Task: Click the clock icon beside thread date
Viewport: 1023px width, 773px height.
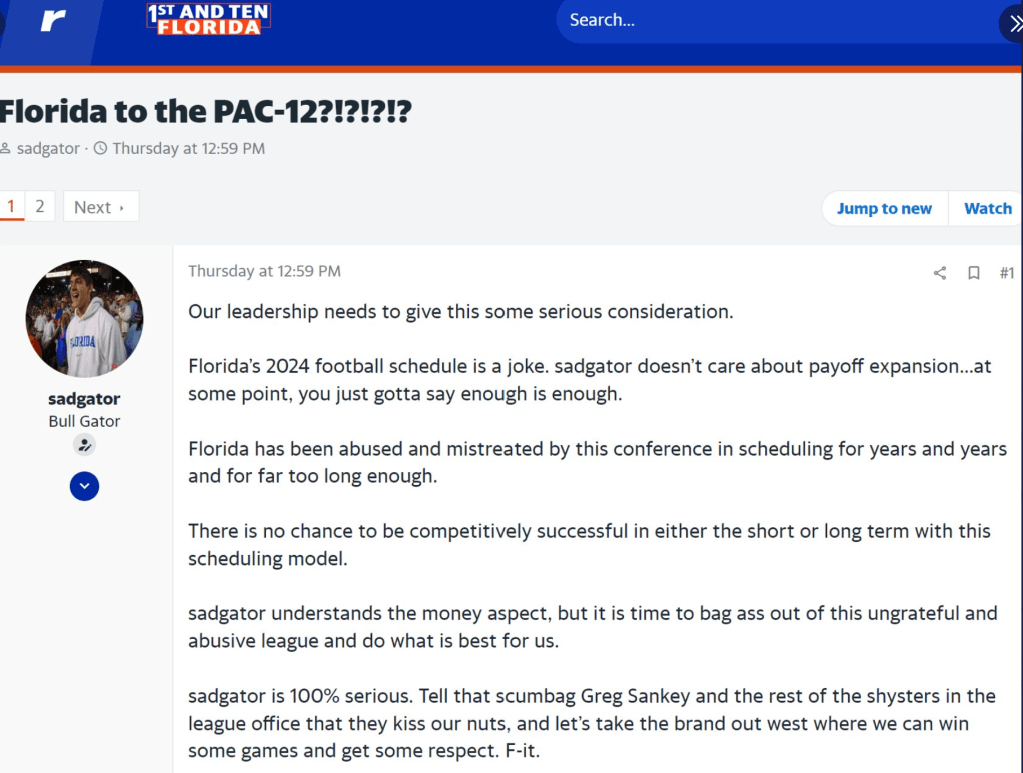Action: click(x=99, y=149)
